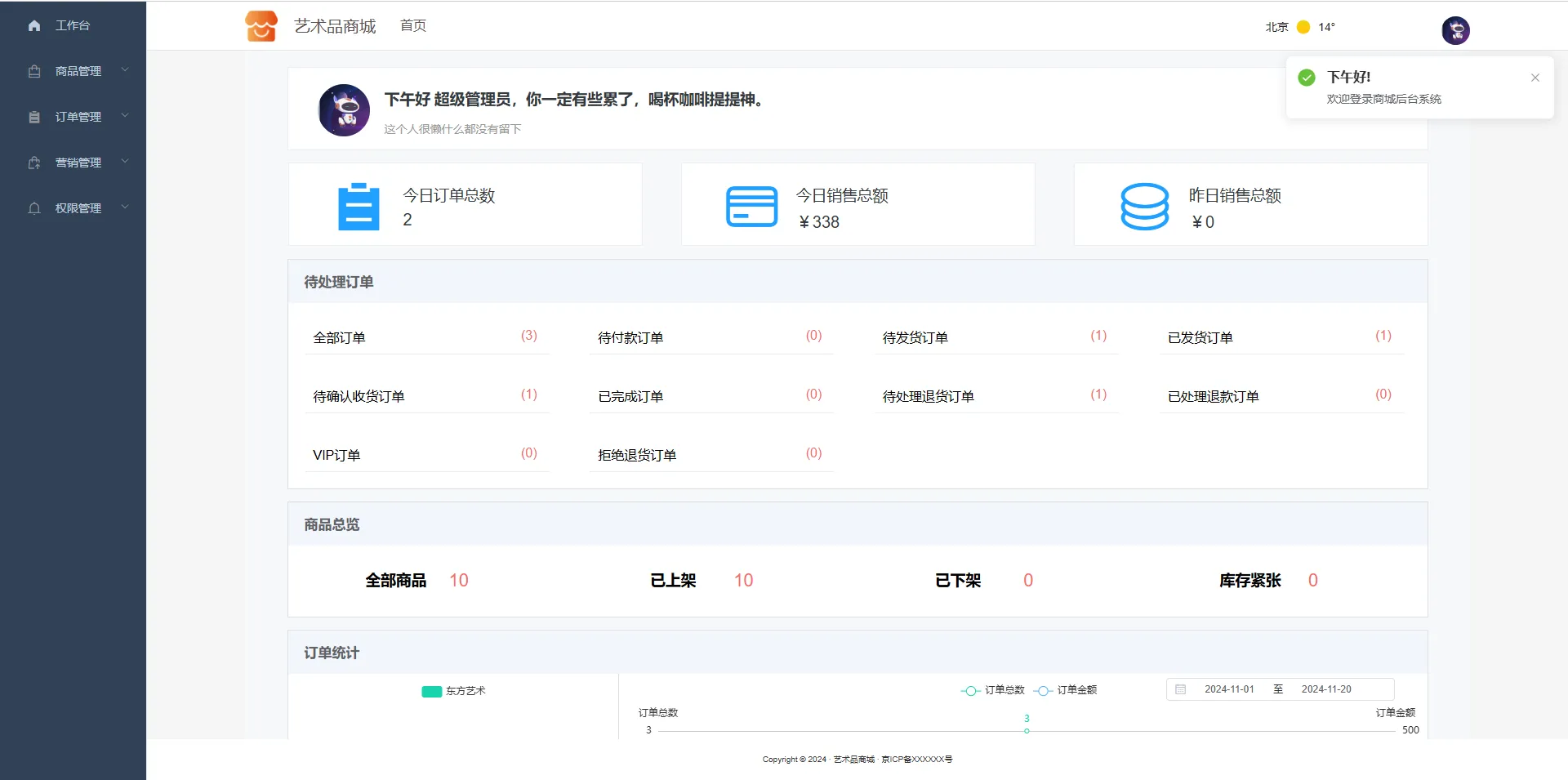Open the 待发货订单 link
The image size is (1568, 780).
tap(915, 337)
